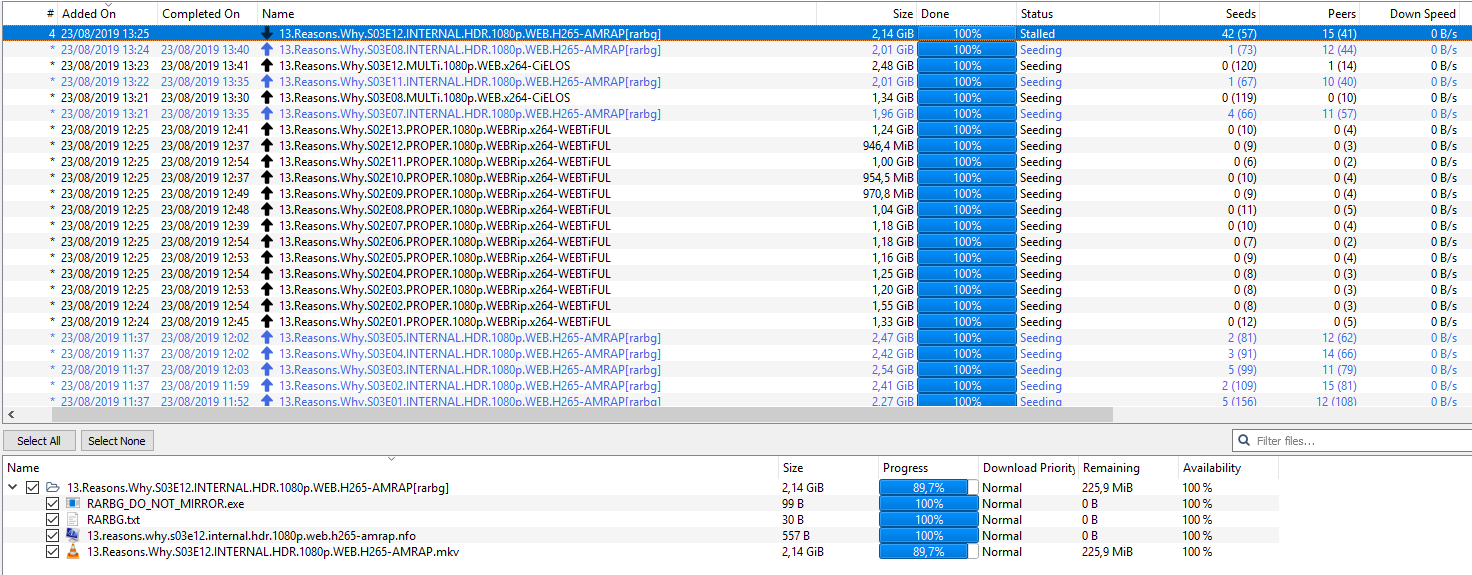Click the VLC cone icon of the .mkv file
This screenshot has width=1472, height=575.
pos(72,552)
